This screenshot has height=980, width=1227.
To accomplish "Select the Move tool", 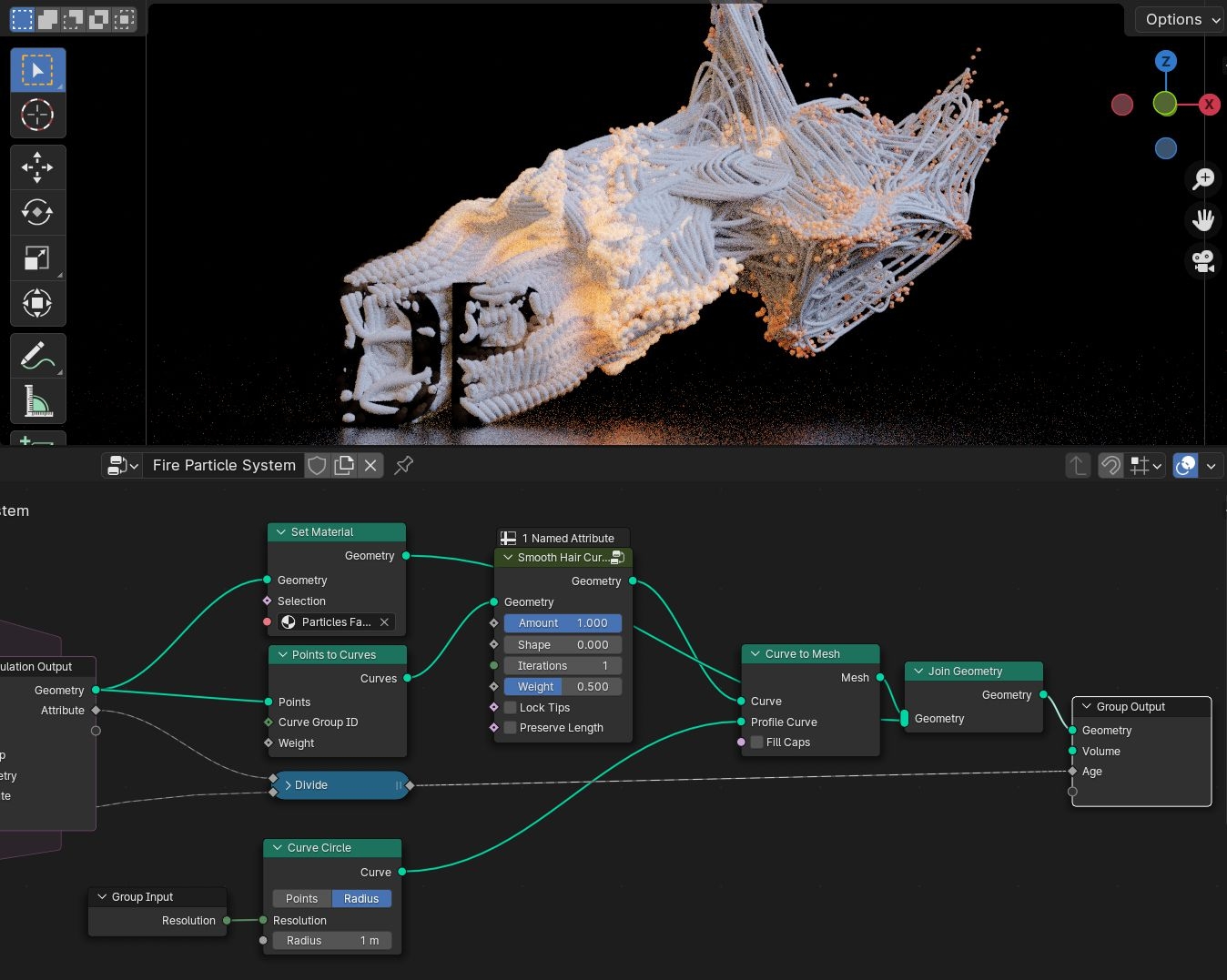I will pyautogui.click(x=37, y=167).
